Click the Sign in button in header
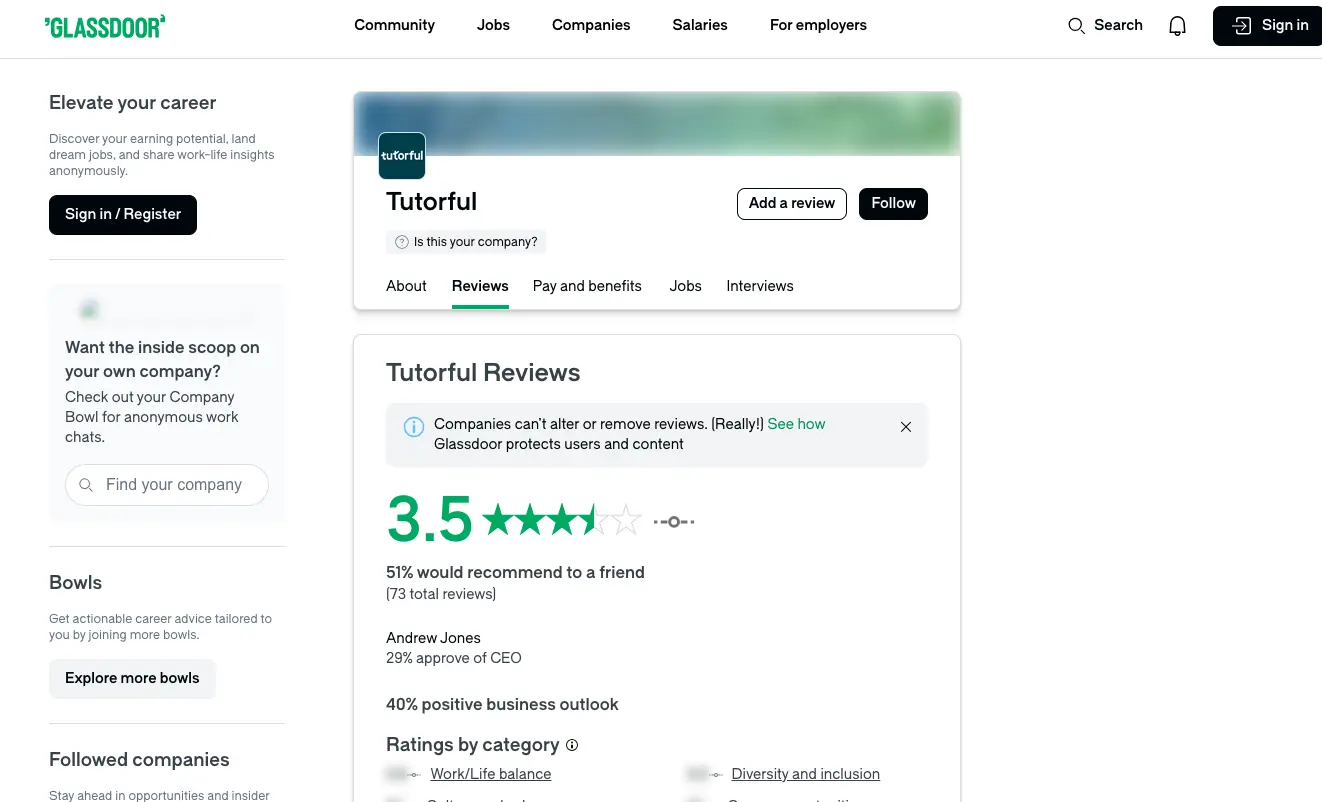 pos(1268,26)
